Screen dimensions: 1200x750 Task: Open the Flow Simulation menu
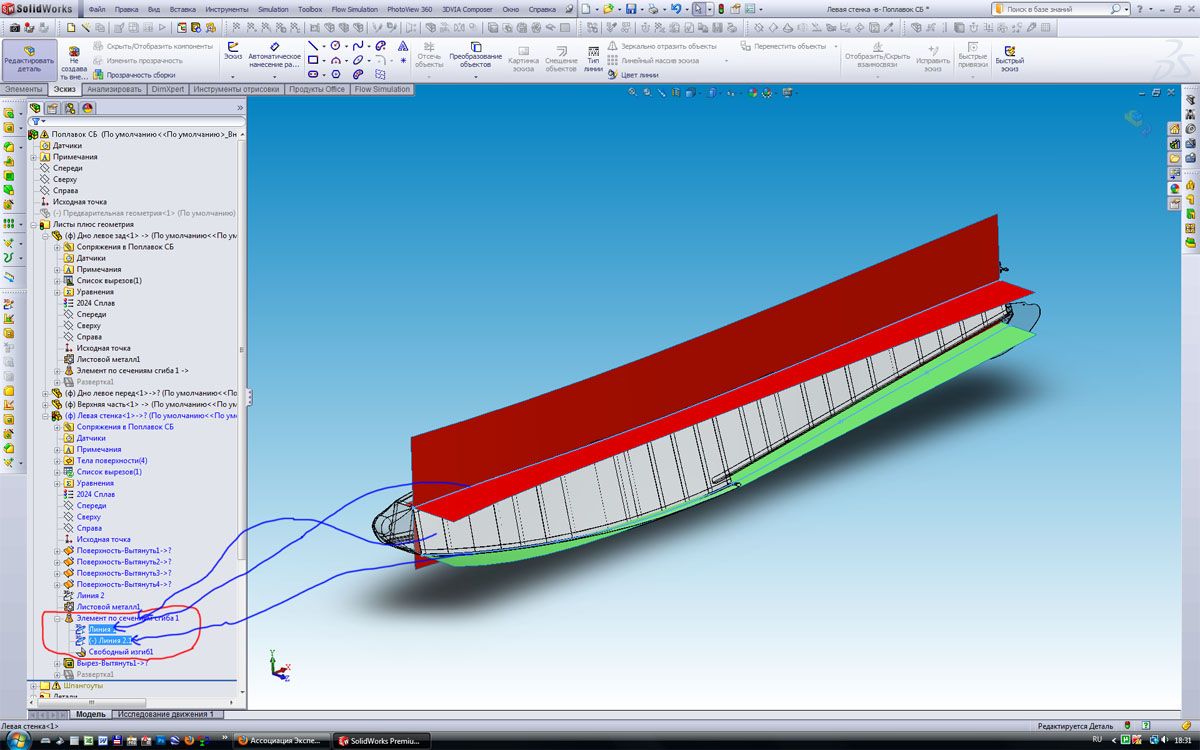tap(355, 9)
